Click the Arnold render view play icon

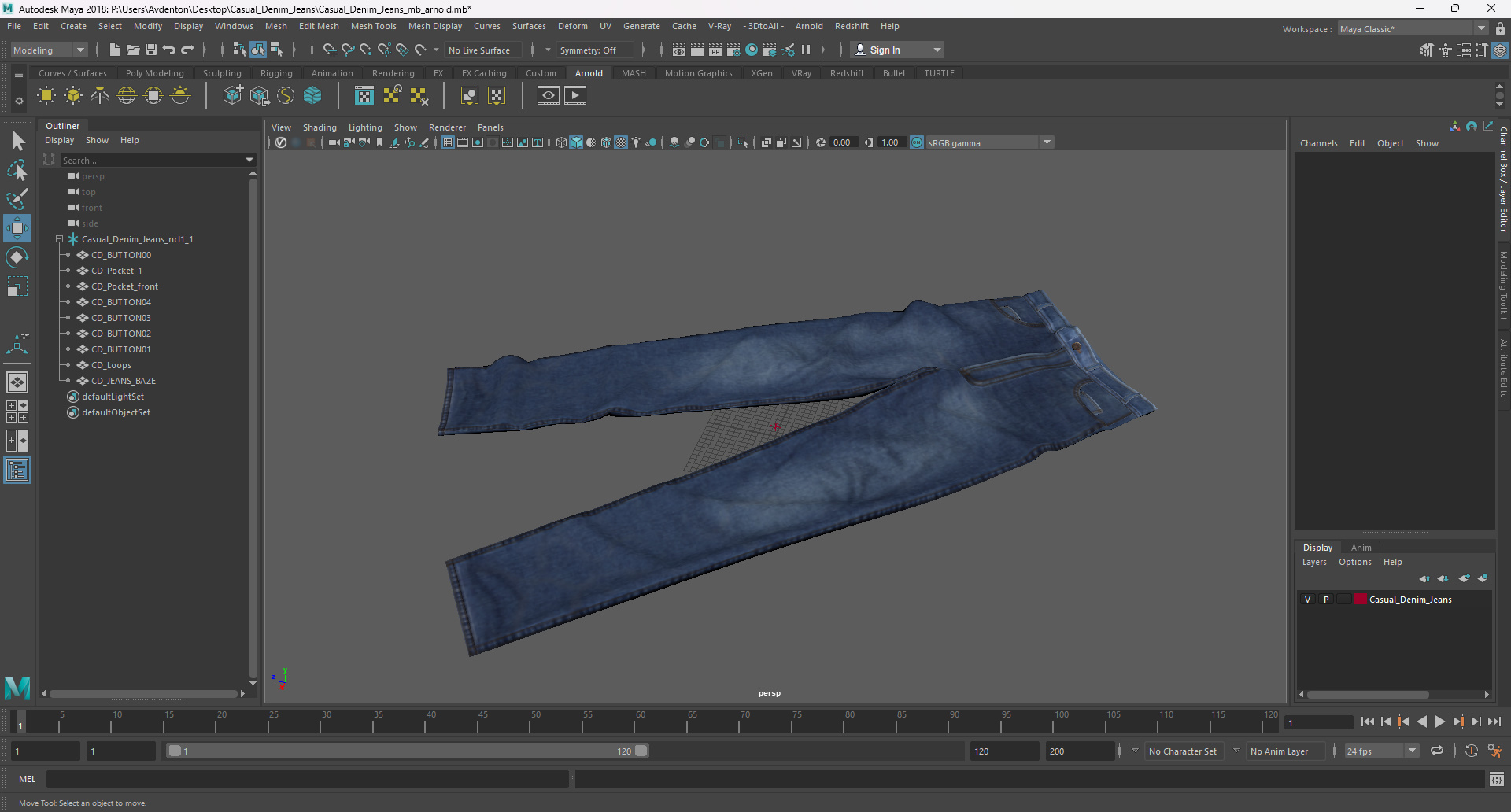(x=575, y=96)
